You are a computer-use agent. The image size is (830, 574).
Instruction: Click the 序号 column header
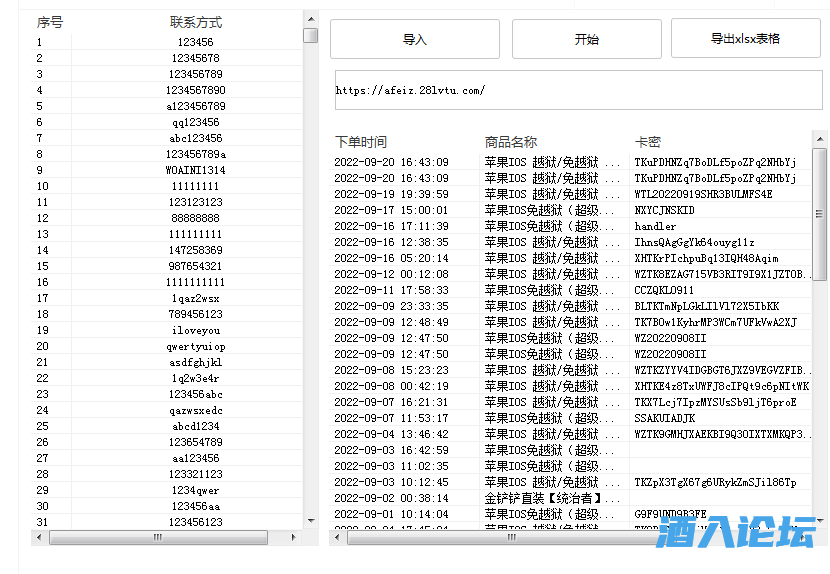pos(50,22)
